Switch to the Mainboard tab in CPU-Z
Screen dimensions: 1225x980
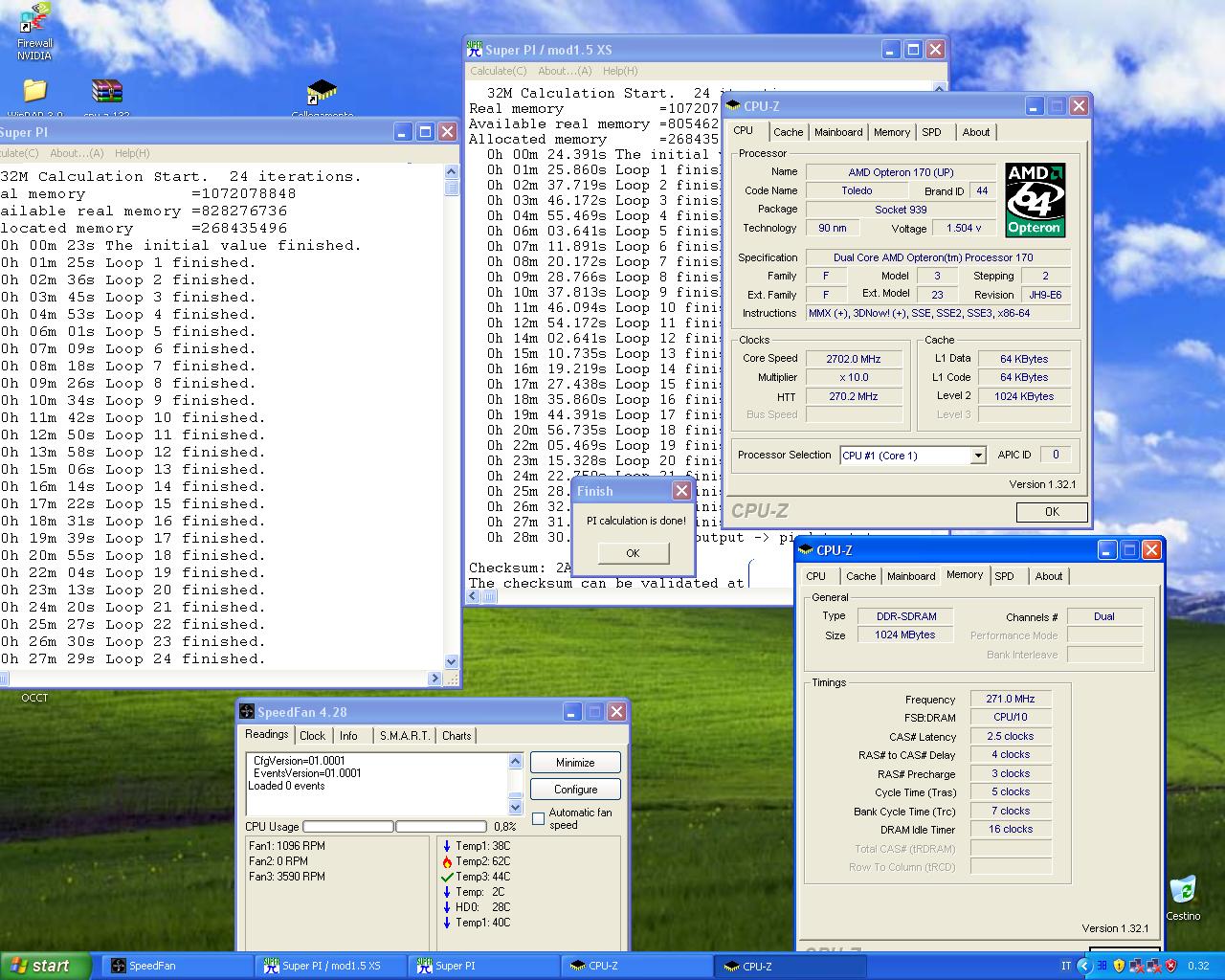point(838,132)
